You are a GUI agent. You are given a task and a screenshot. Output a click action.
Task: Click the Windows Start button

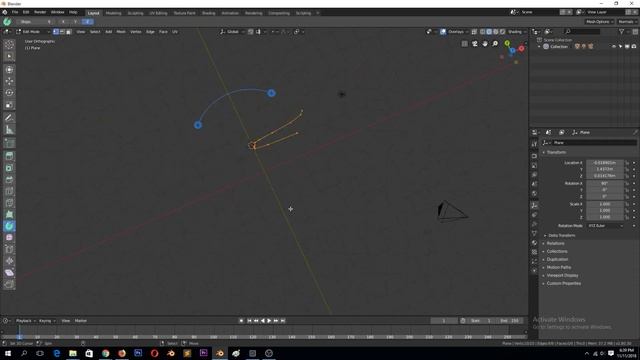(7, 353)
